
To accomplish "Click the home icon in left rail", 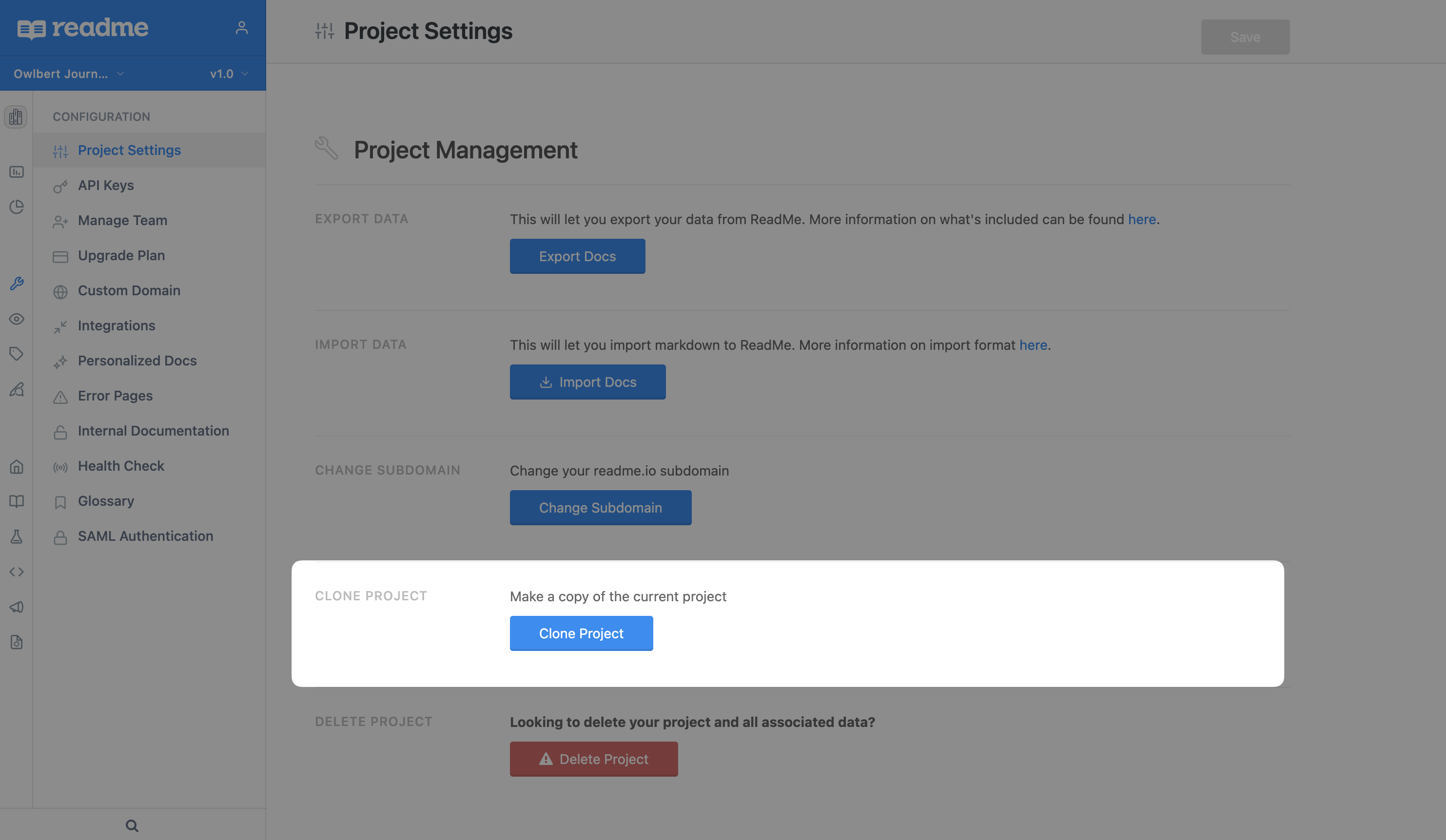I will click(x=17, y=467).
